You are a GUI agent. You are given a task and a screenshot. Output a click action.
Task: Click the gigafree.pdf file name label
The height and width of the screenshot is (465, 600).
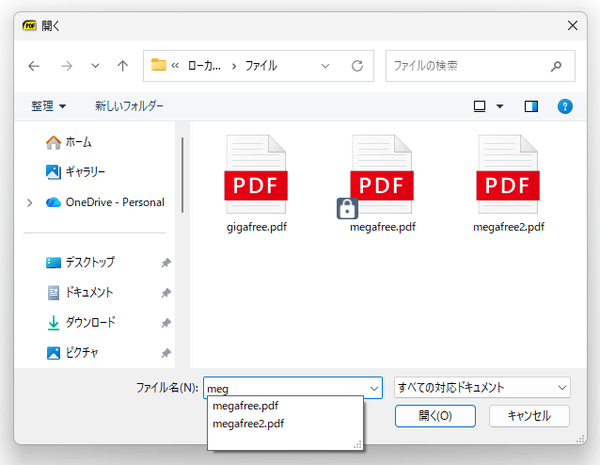(256, 227)
